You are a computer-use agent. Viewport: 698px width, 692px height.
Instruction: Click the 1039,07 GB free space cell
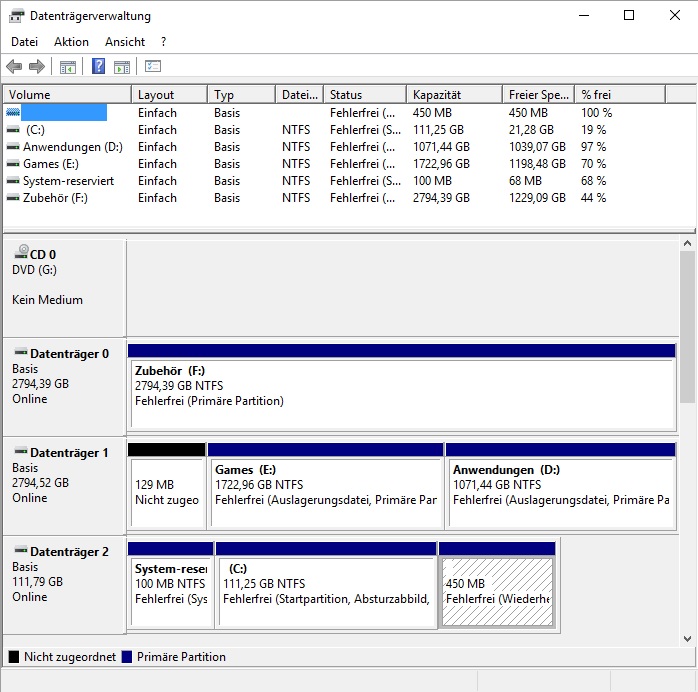tap(537, 147)
